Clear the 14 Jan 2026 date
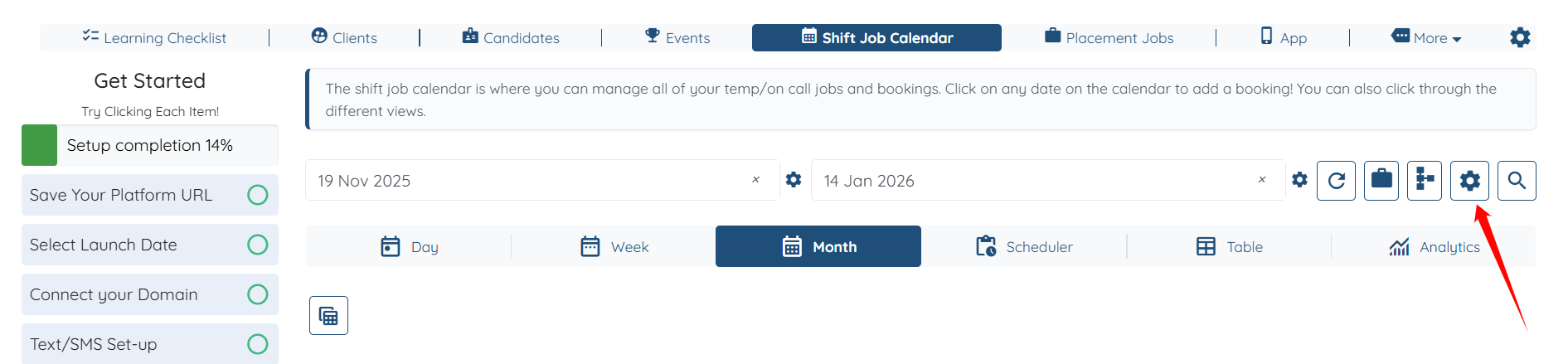The width and height of the screenshot is (1568, 364). [x=1261, y=180]
